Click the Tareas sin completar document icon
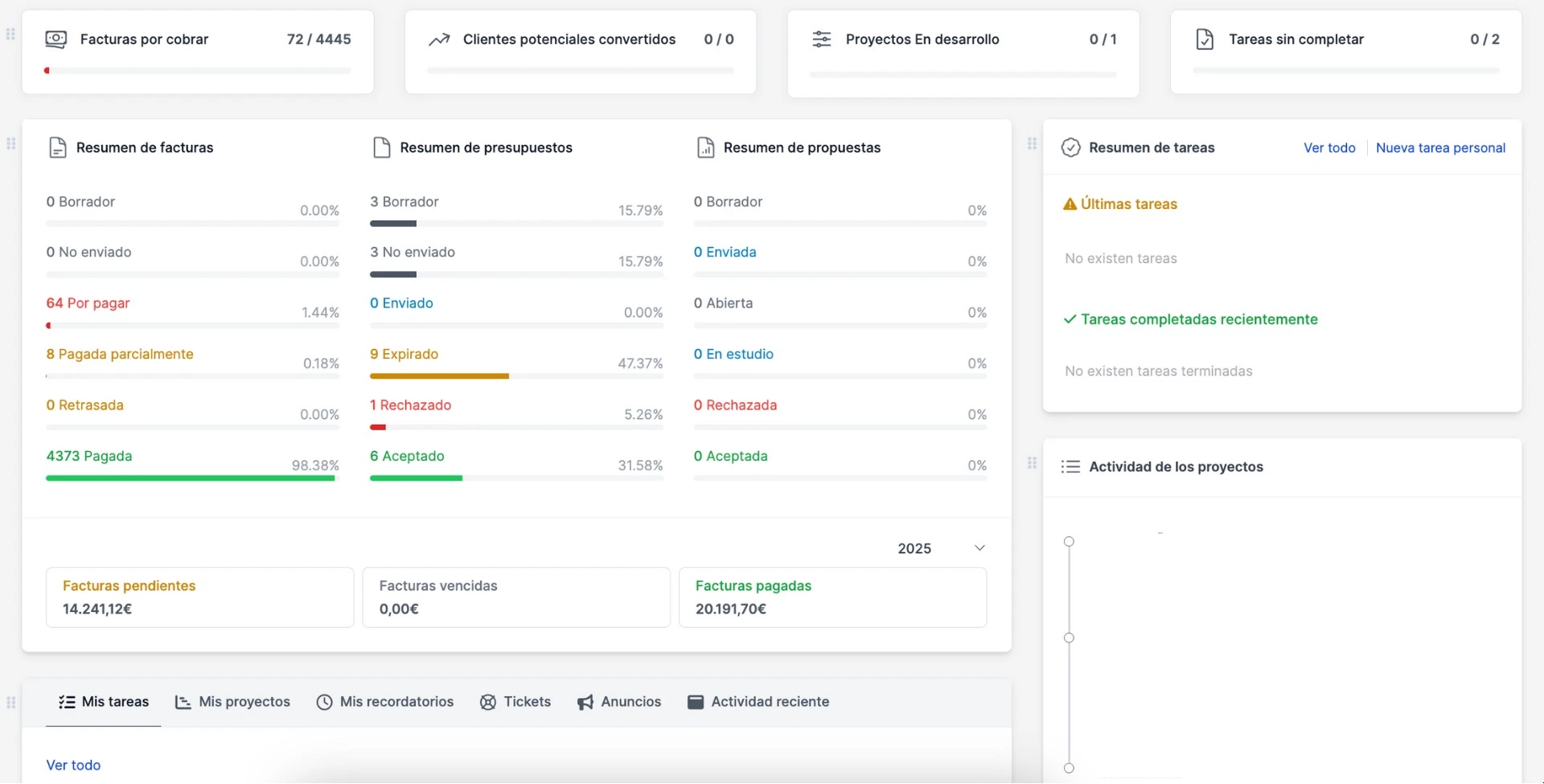Image resolution: width=1544 pixels, height=784 pixels. pos(1205,39)
